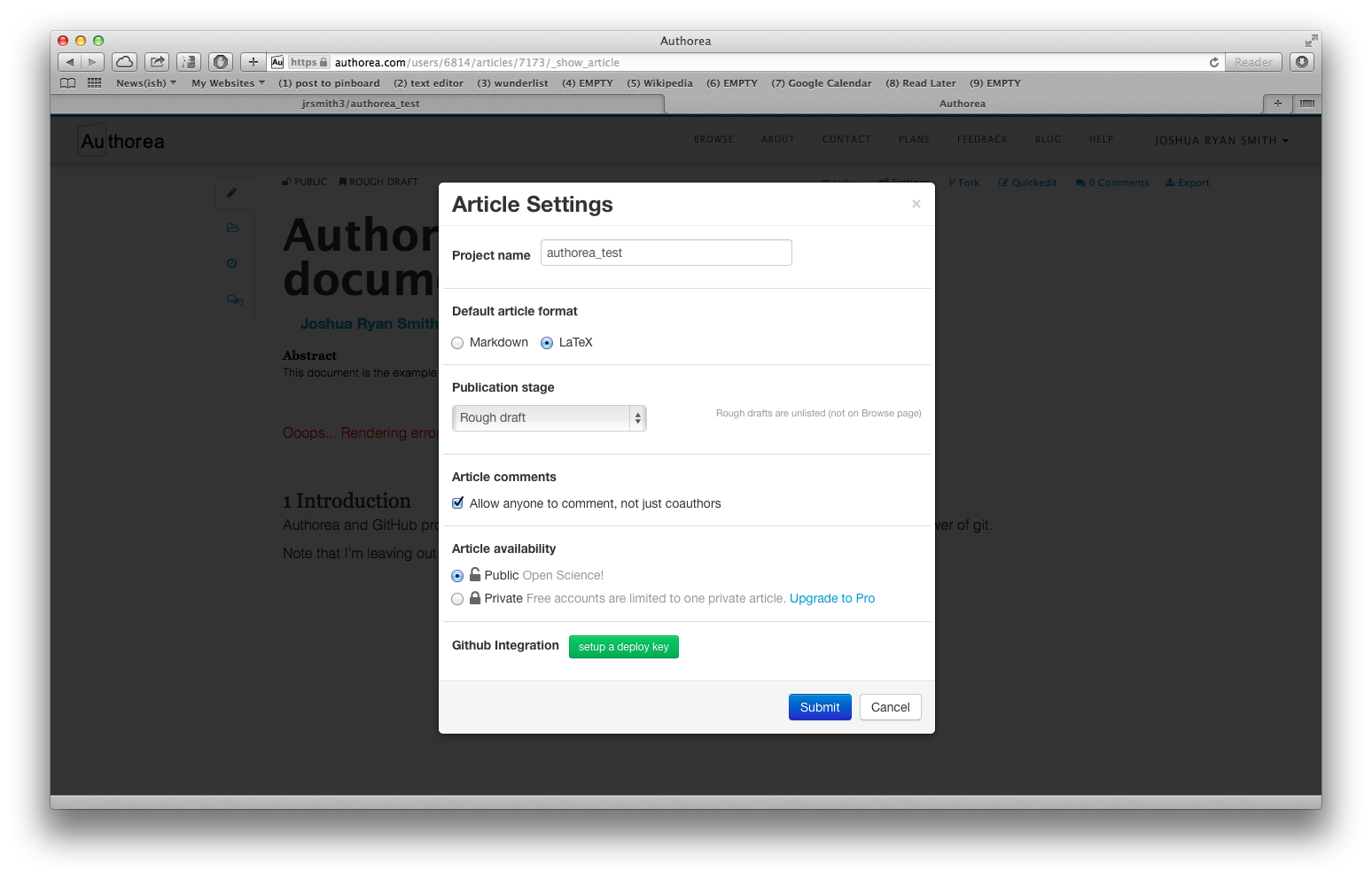Click the Authorea logo

(122, 141)
